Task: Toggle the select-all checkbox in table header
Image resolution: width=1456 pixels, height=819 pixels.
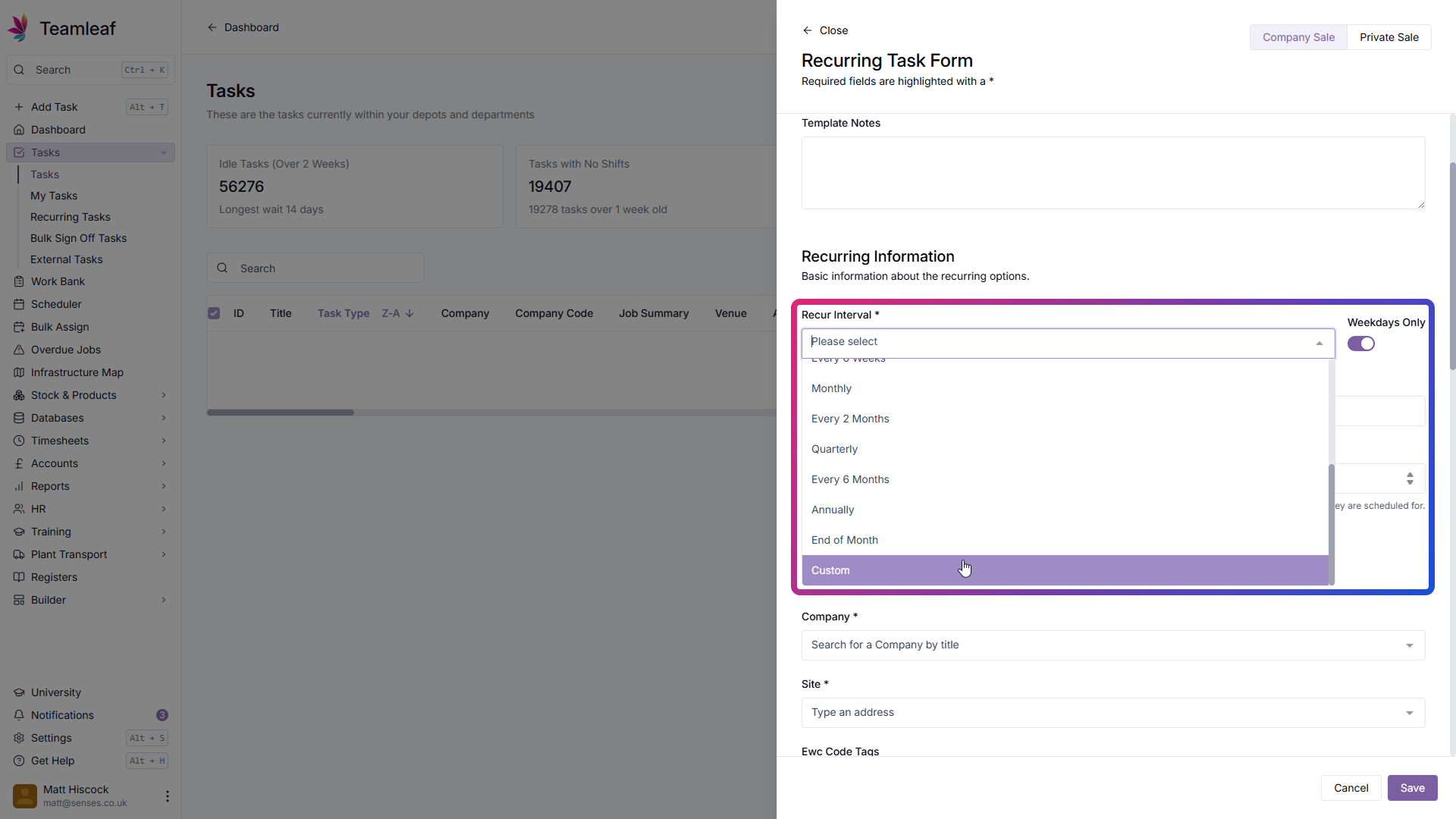Action: [214, 313]
